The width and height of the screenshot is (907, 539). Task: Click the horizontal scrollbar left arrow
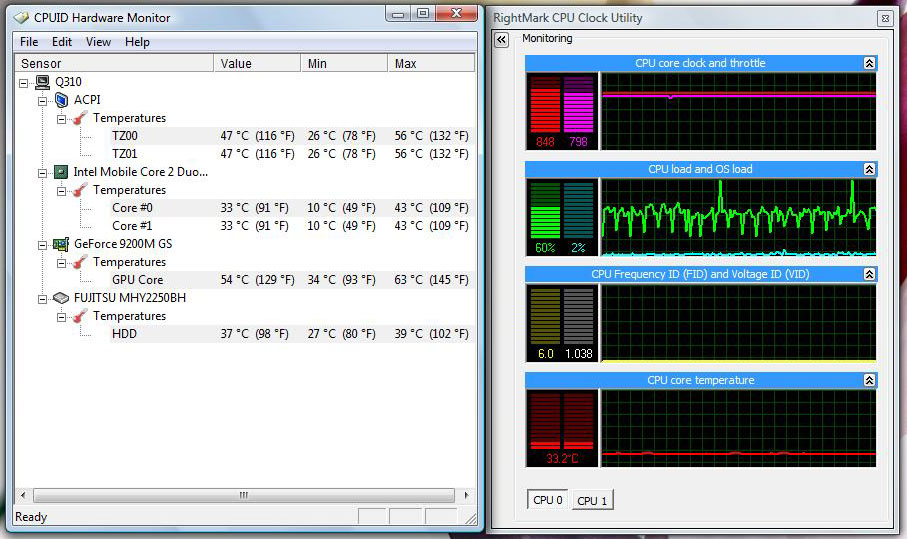click(x=23, y=495)
